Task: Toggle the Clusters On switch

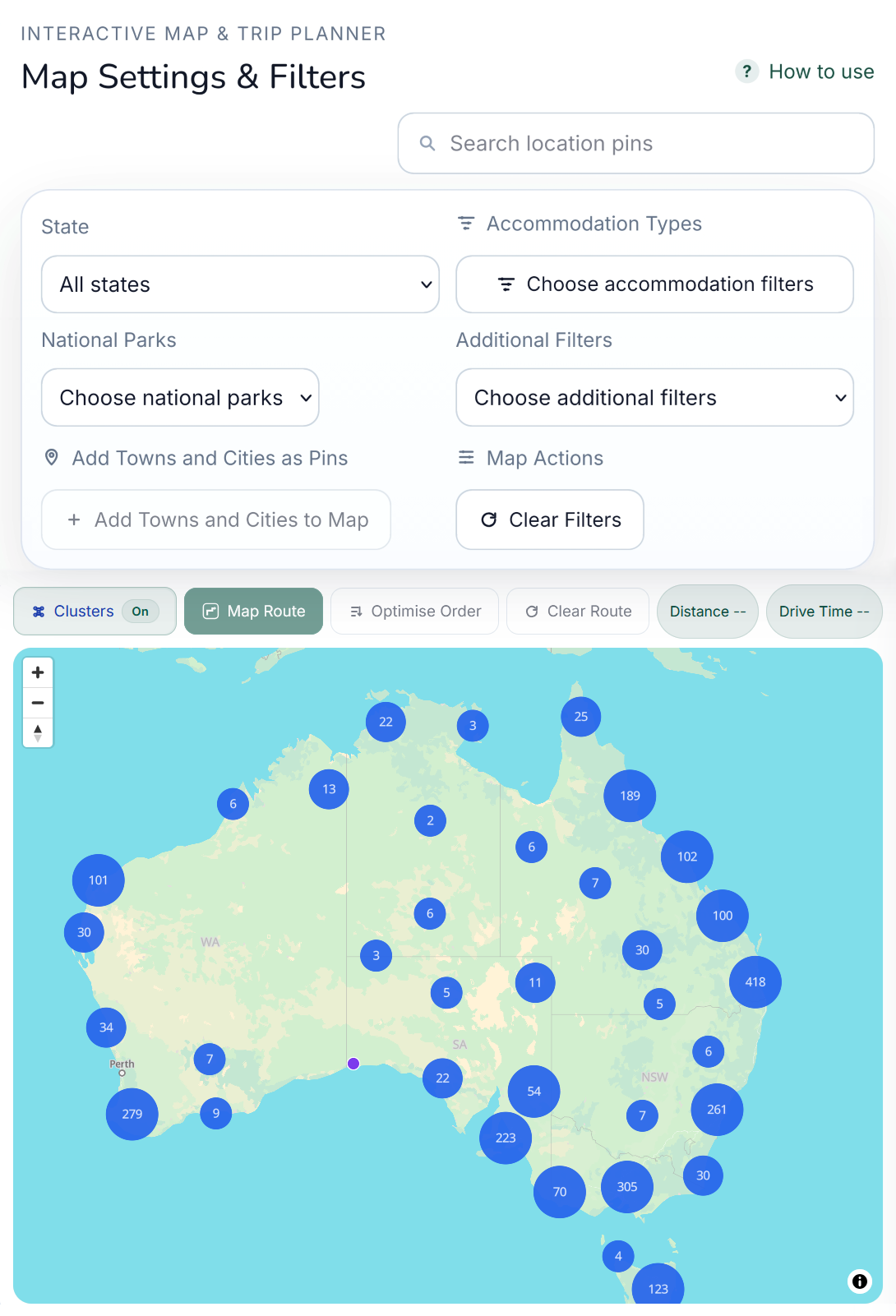Action: pyautogui.click(x=95, y=611)
